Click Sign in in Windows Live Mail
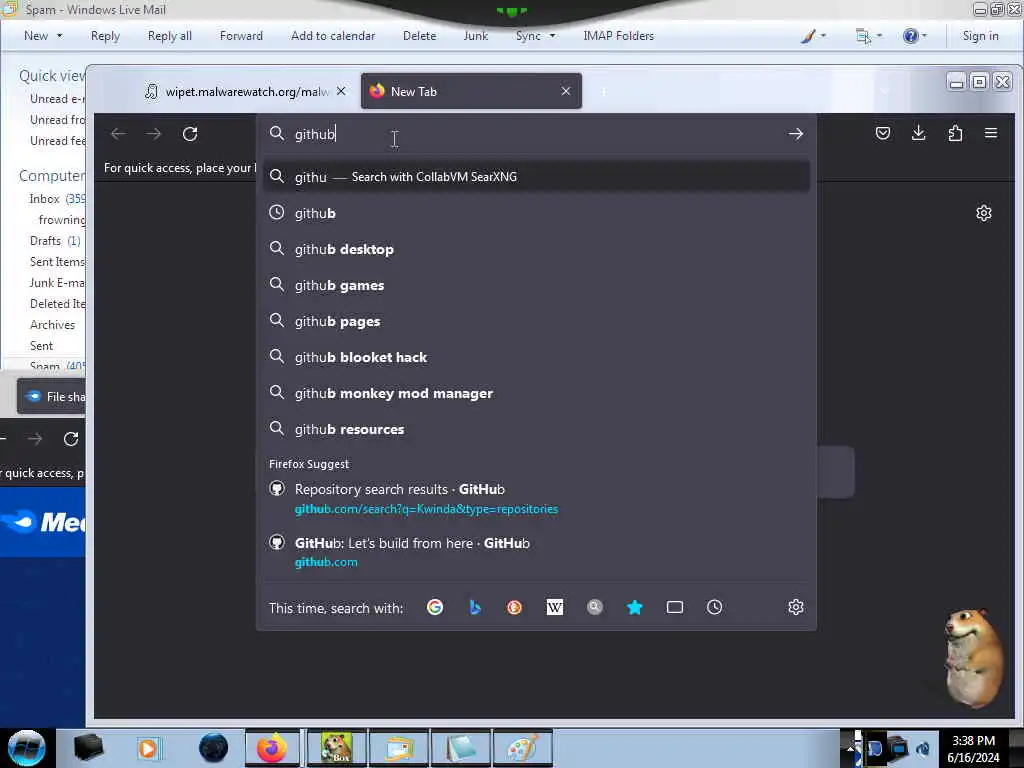Screen dimensions: 1024x768 [980, 36]
